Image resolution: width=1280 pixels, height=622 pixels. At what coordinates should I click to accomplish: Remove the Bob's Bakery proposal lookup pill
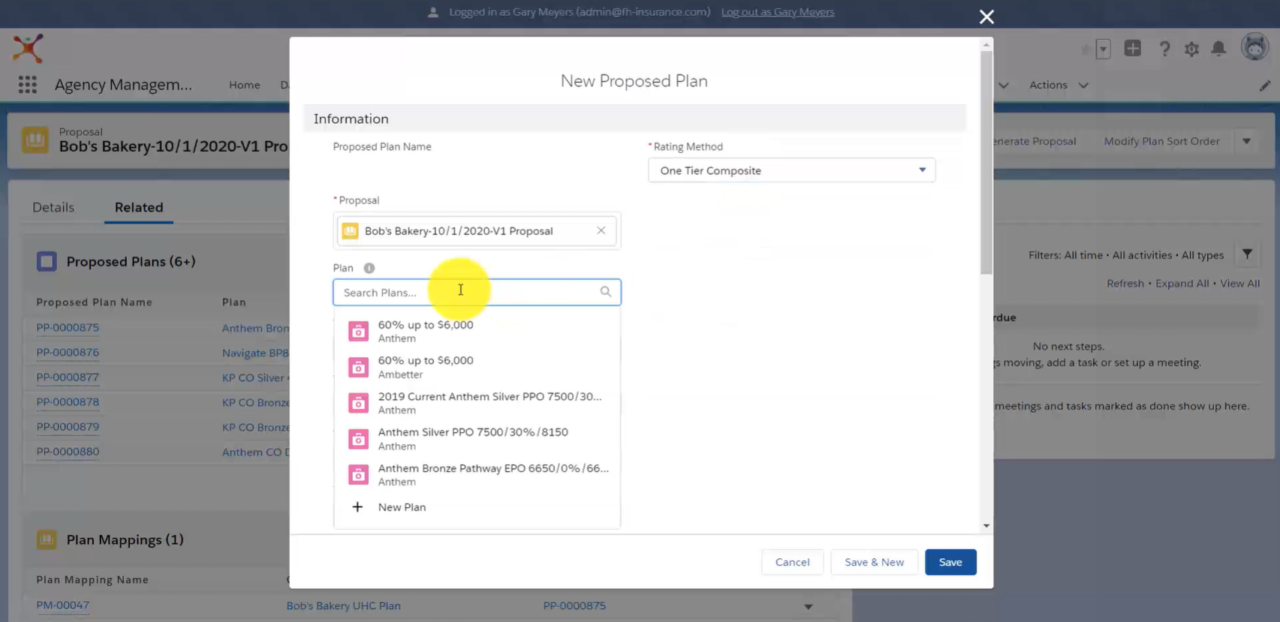(x=600, y=230)
